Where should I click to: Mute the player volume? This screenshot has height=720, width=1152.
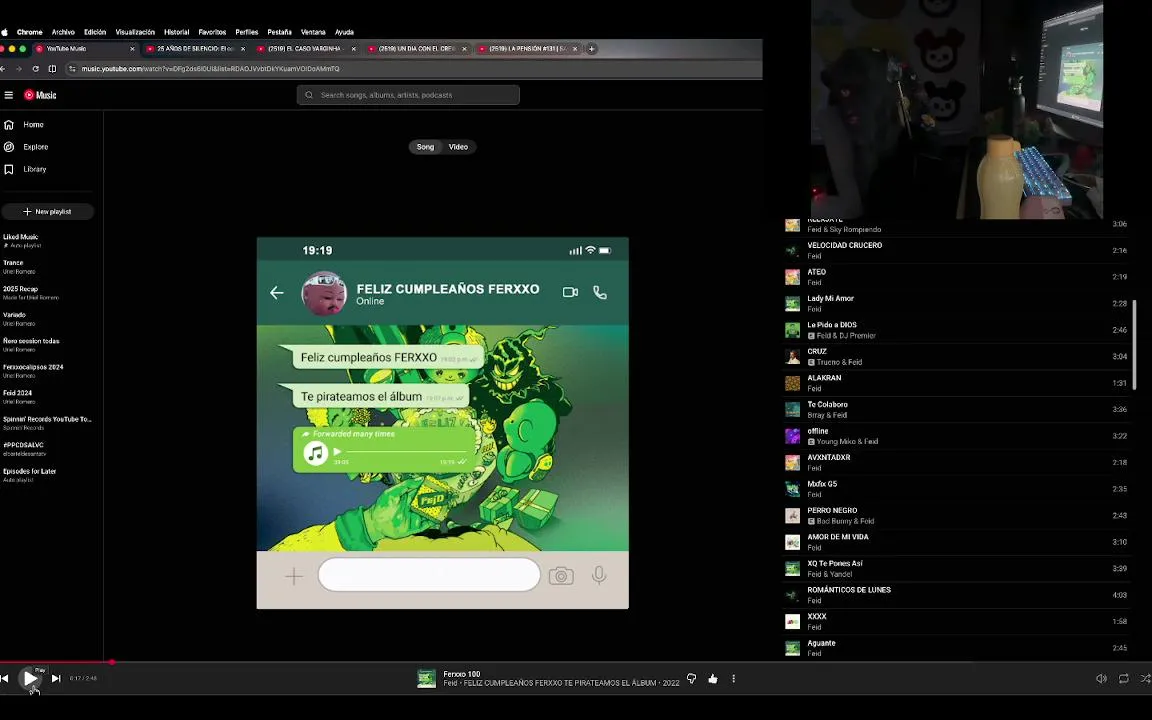click(x=1101, y=679)
